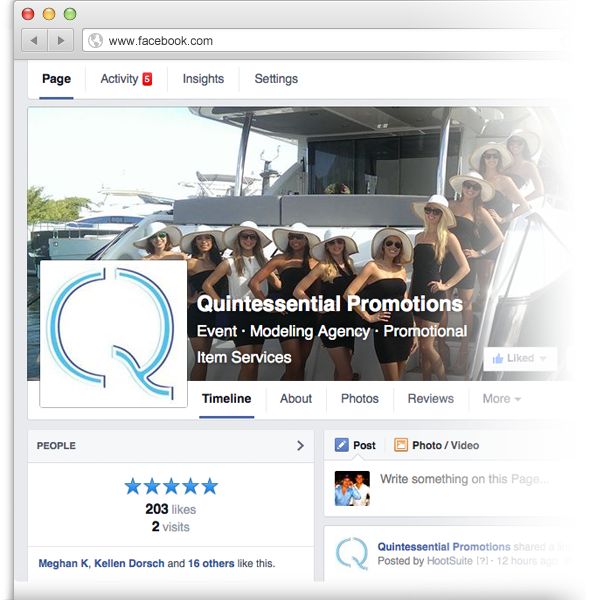Click the globe icon in the address bar
This screenshot has width=600, height=600.
(95, 41)
